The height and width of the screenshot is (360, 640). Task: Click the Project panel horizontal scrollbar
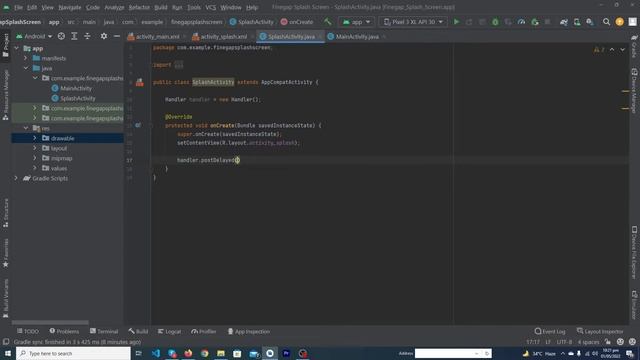[x=50, y=322]
